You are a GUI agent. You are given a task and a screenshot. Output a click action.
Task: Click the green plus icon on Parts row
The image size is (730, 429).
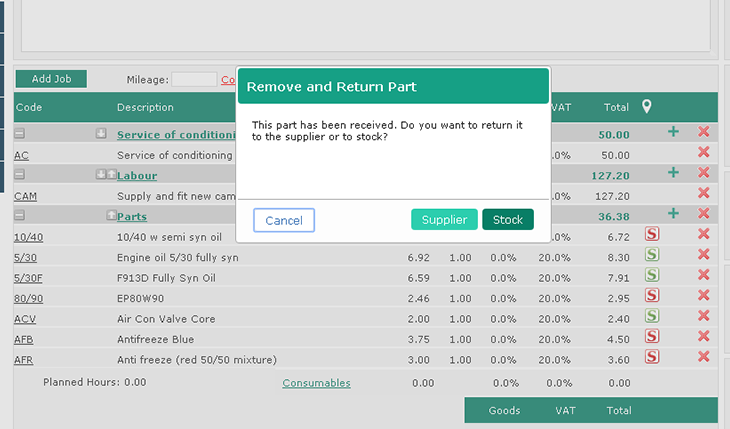[673, 214]
